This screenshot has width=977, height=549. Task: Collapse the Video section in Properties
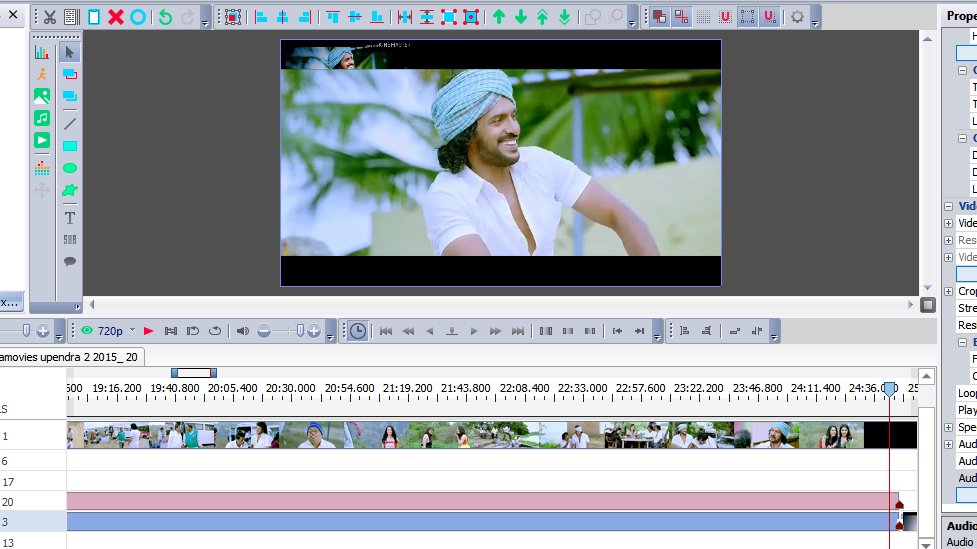click(948, 206)
